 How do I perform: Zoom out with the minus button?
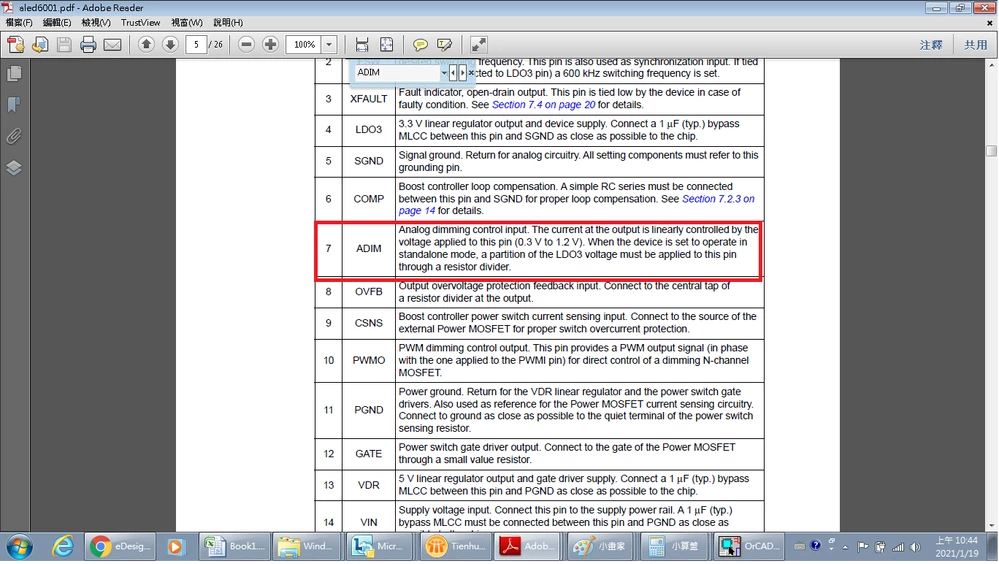click(247, 44)
